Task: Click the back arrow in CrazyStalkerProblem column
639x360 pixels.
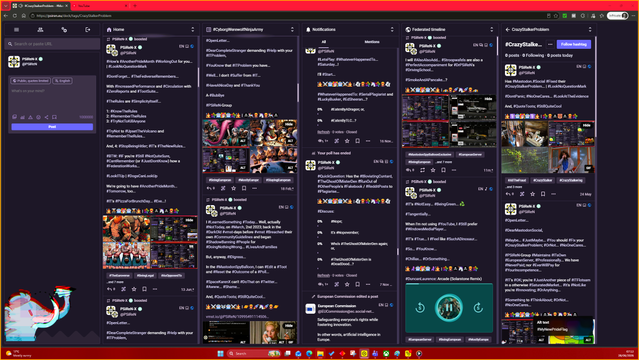Action: click(x=507, y=29)
